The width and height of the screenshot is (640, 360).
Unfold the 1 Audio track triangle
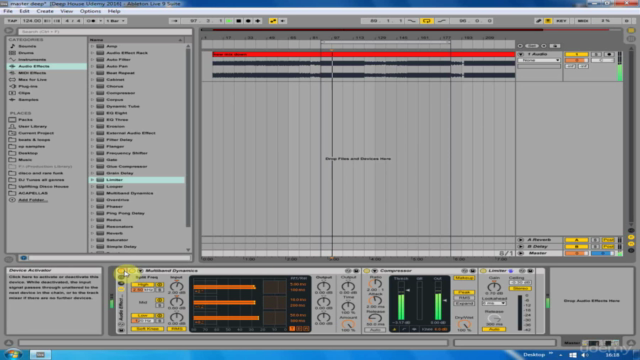(521, 54)
